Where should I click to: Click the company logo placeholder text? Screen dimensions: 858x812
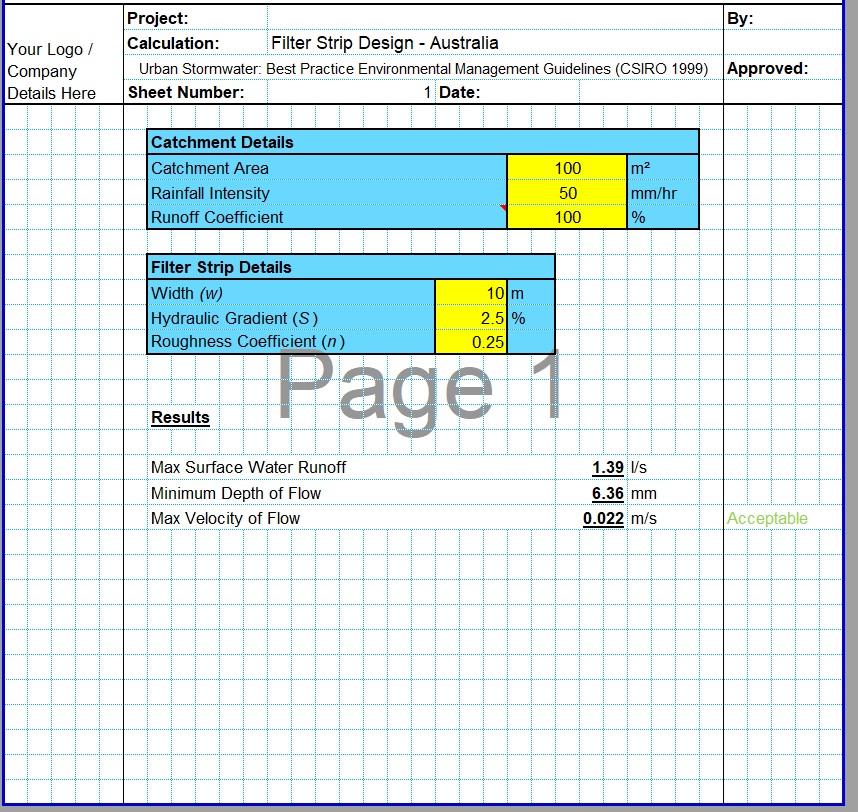[x=52, y=71]
